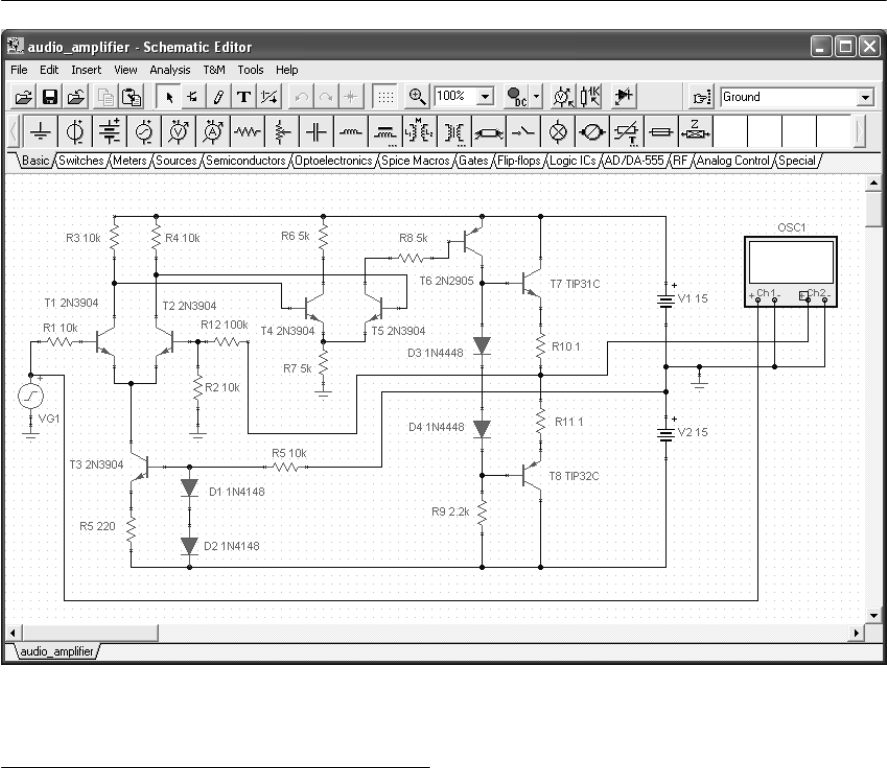The height and width of the screenshot is (768, 887).
Task: Switch to the Analog Control tab
Action: 733,161
